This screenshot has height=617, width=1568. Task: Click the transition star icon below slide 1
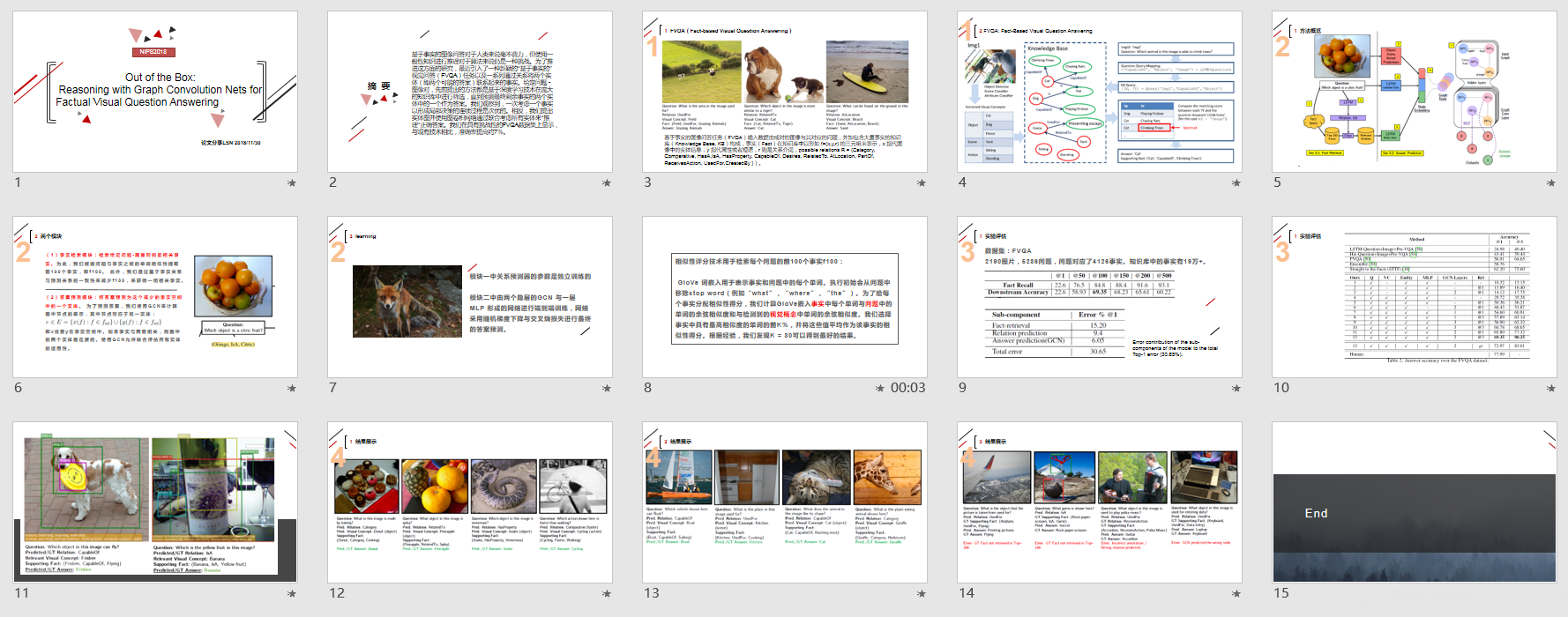coord(291,182)
